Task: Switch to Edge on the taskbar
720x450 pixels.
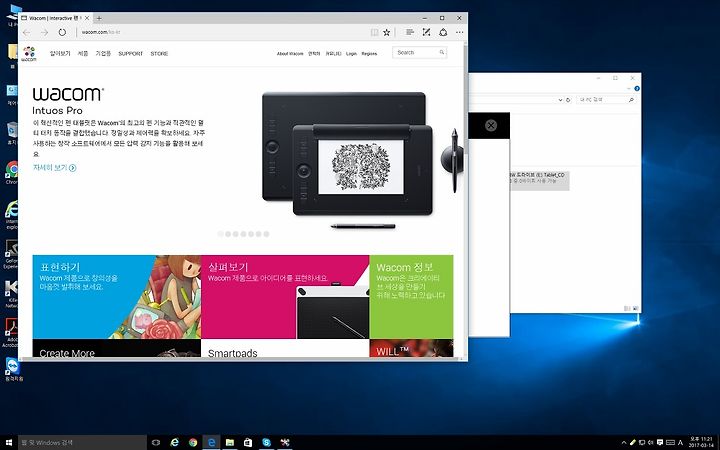Action: [211, 443]
